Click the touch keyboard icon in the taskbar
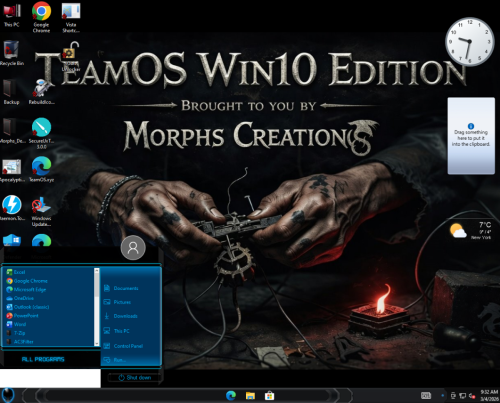Screen dimensions: 500x403 pyautogui.click(x=426, y=396)
